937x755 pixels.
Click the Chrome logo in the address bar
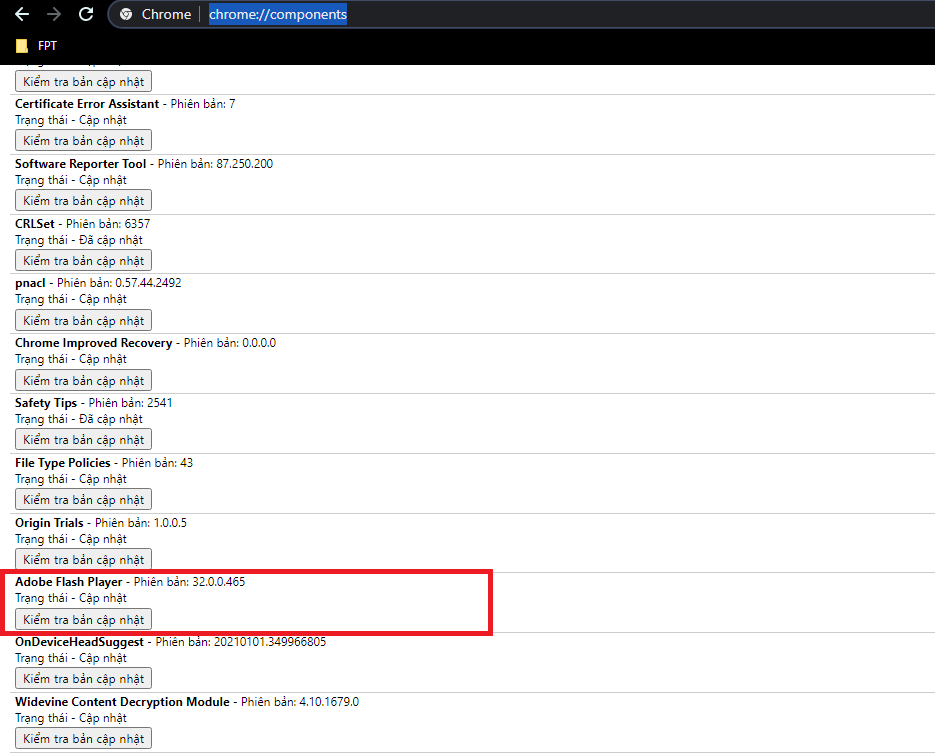126,14
